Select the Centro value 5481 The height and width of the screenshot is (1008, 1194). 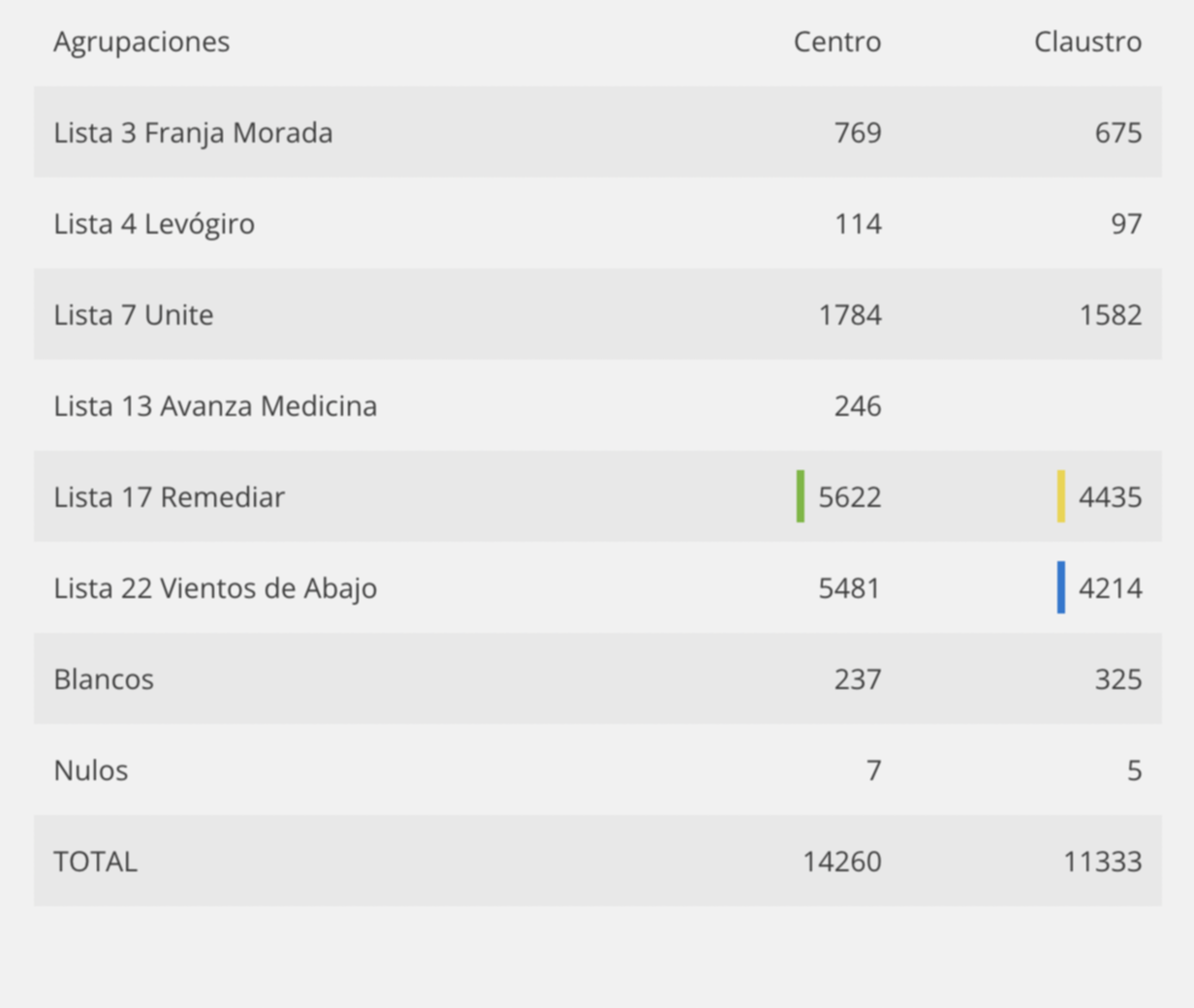pyautogui.click(x=849, y=588)
